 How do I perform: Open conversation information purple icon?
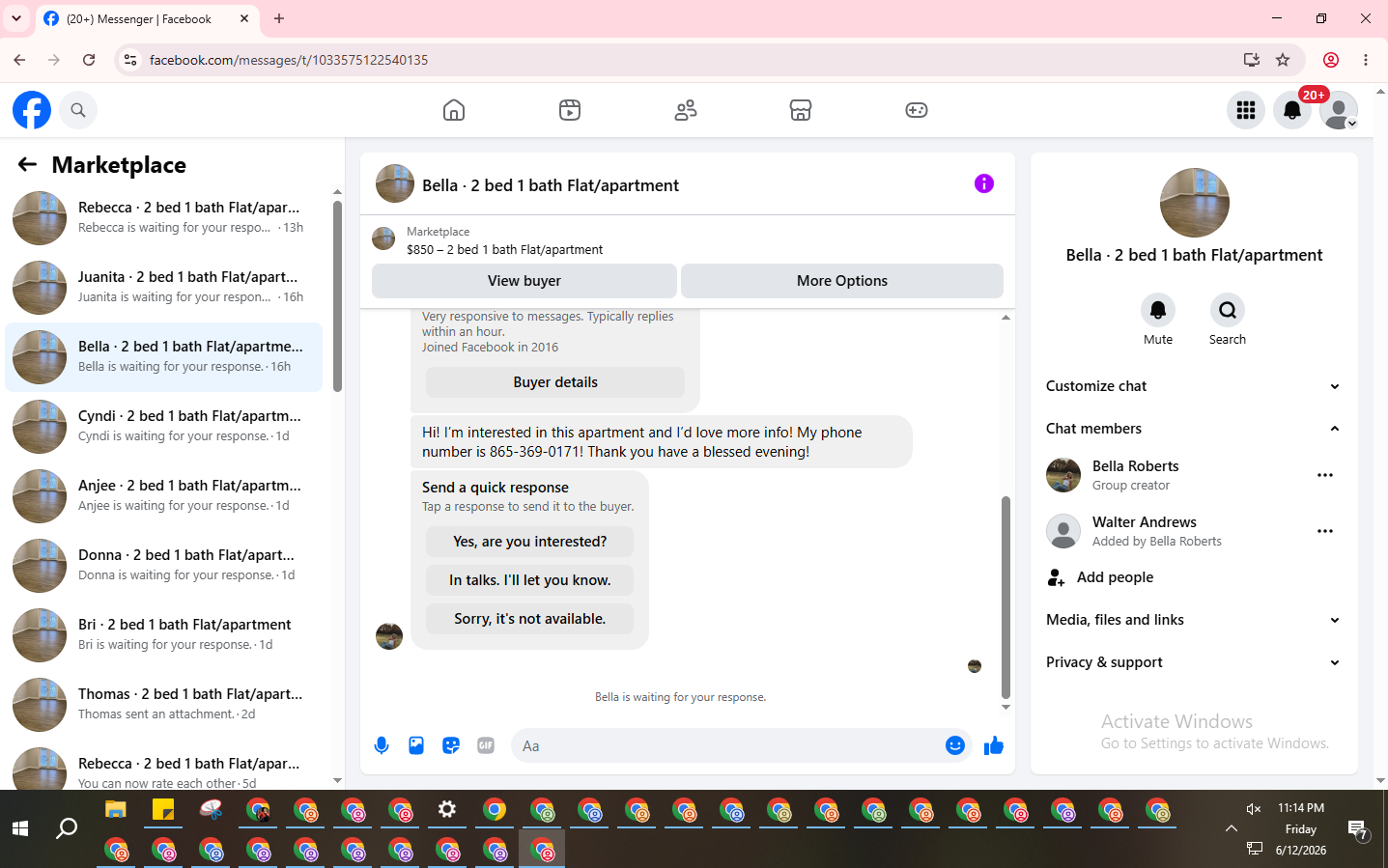(984, 183)
